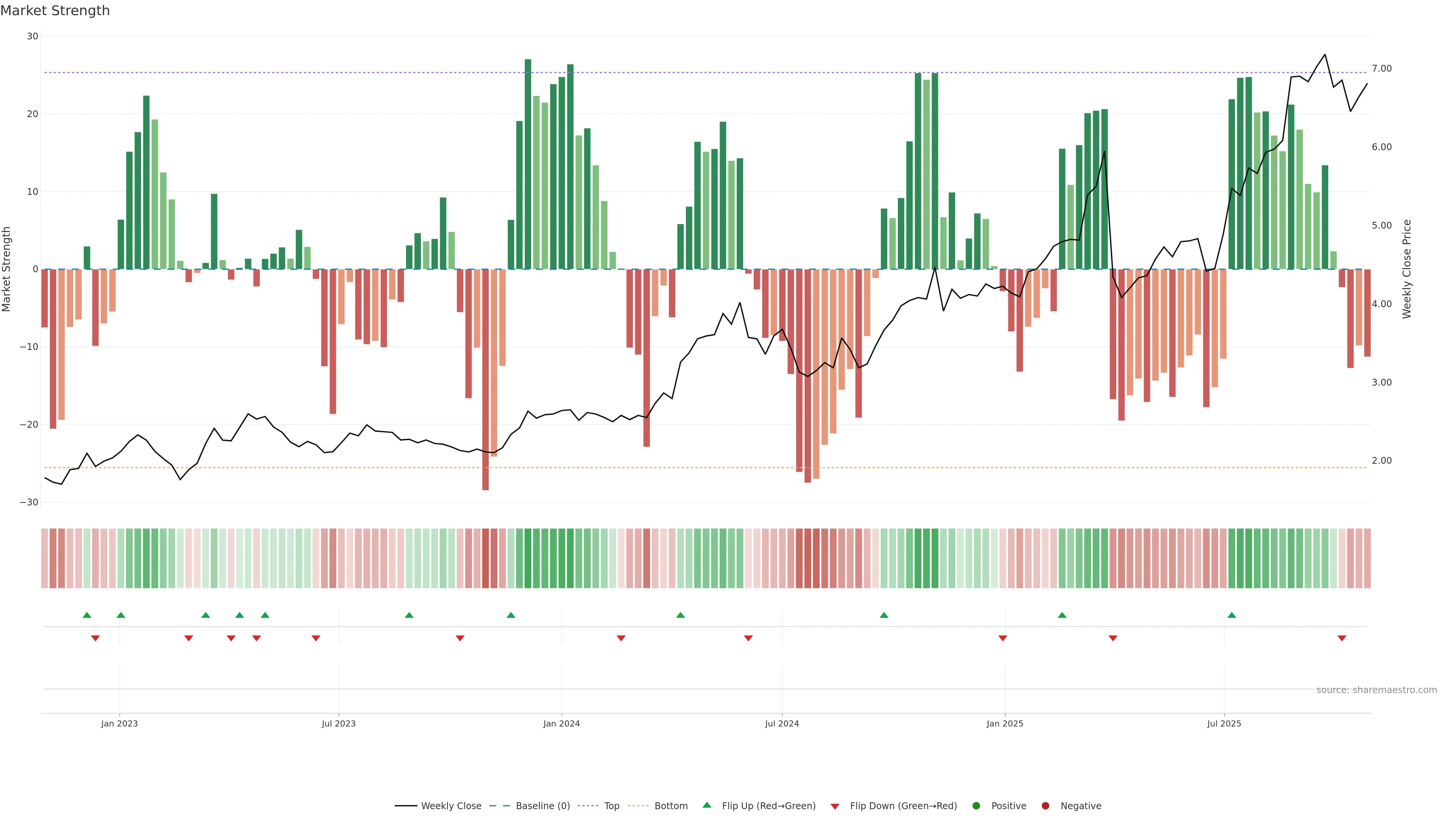
Task: Click the green Positive dot in the legend
Action: pyautogui.click(x=976, y=805)
